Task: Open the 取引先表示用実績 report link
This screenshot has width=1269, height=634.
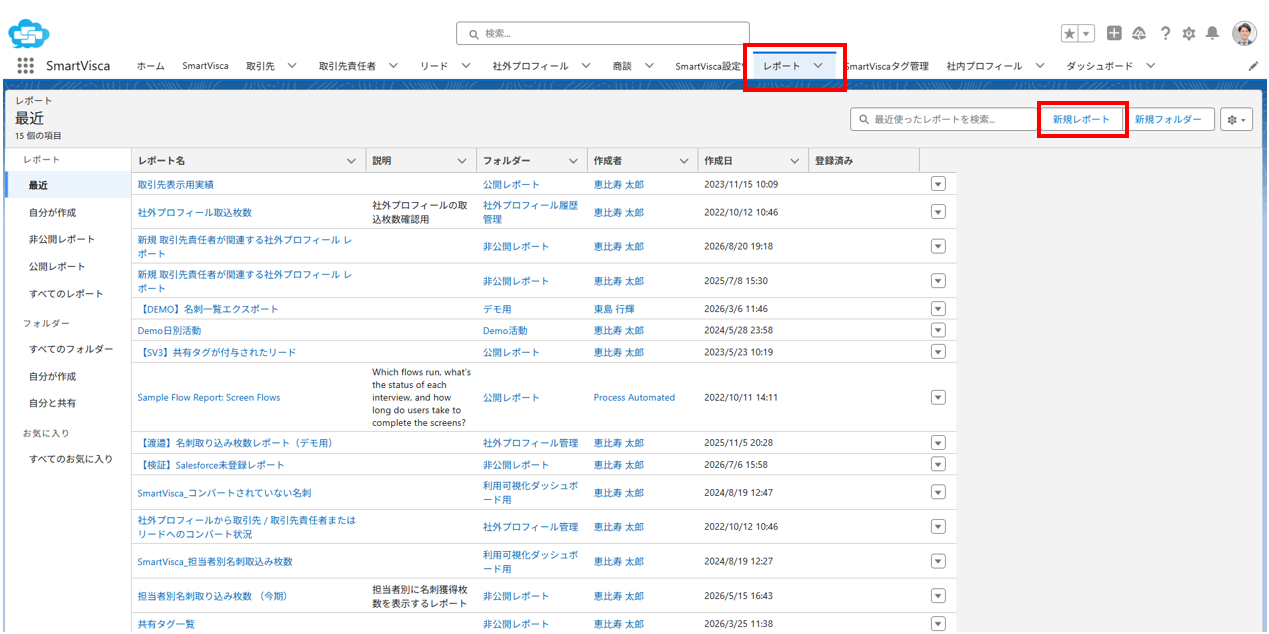Action: [x=175, y=184]
